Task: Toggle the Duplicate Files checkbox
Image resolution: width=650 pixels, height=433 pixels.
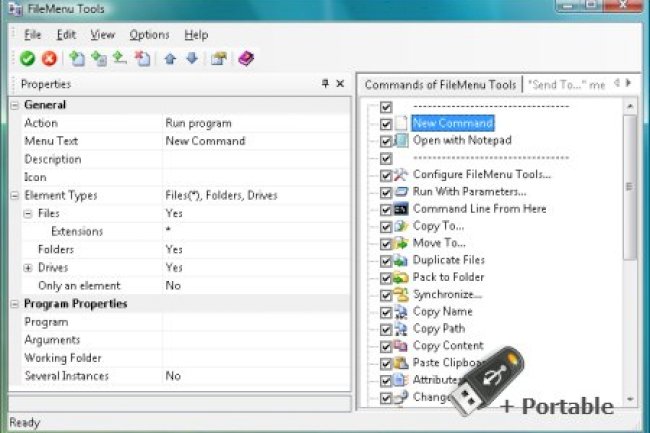Action: 386,261
